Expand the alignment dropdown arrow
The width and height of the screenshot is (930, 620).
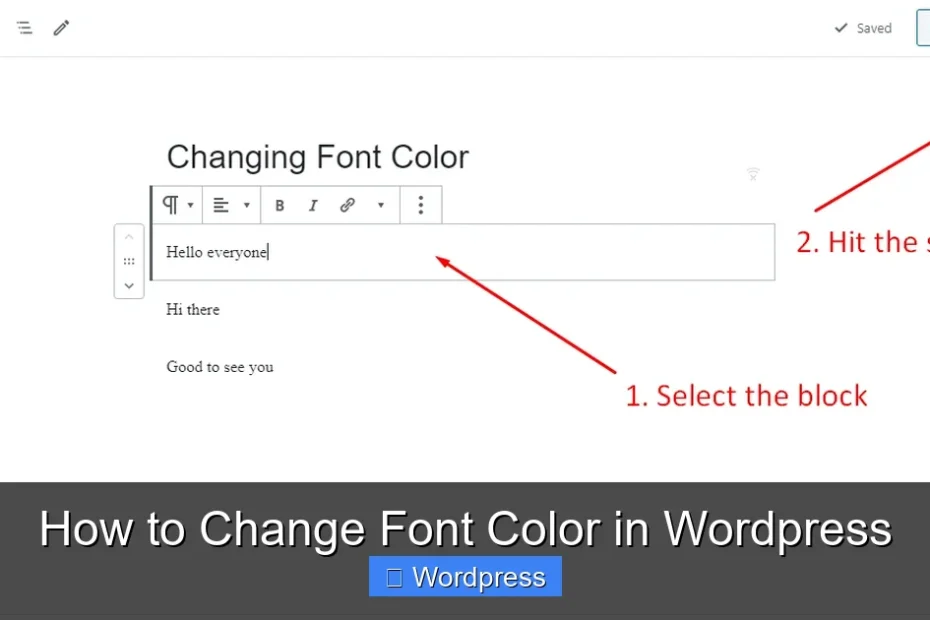coord(246,205)
